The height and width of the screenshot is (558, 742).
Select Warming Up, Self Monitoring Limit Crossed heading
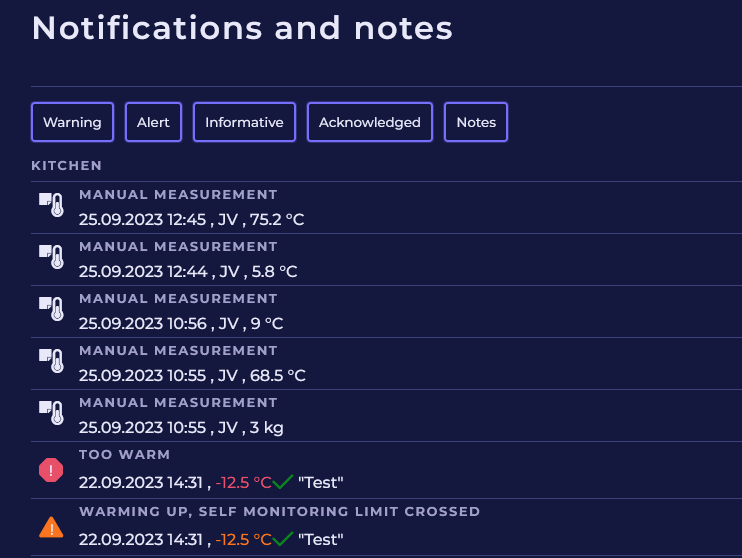pos(279,512)
